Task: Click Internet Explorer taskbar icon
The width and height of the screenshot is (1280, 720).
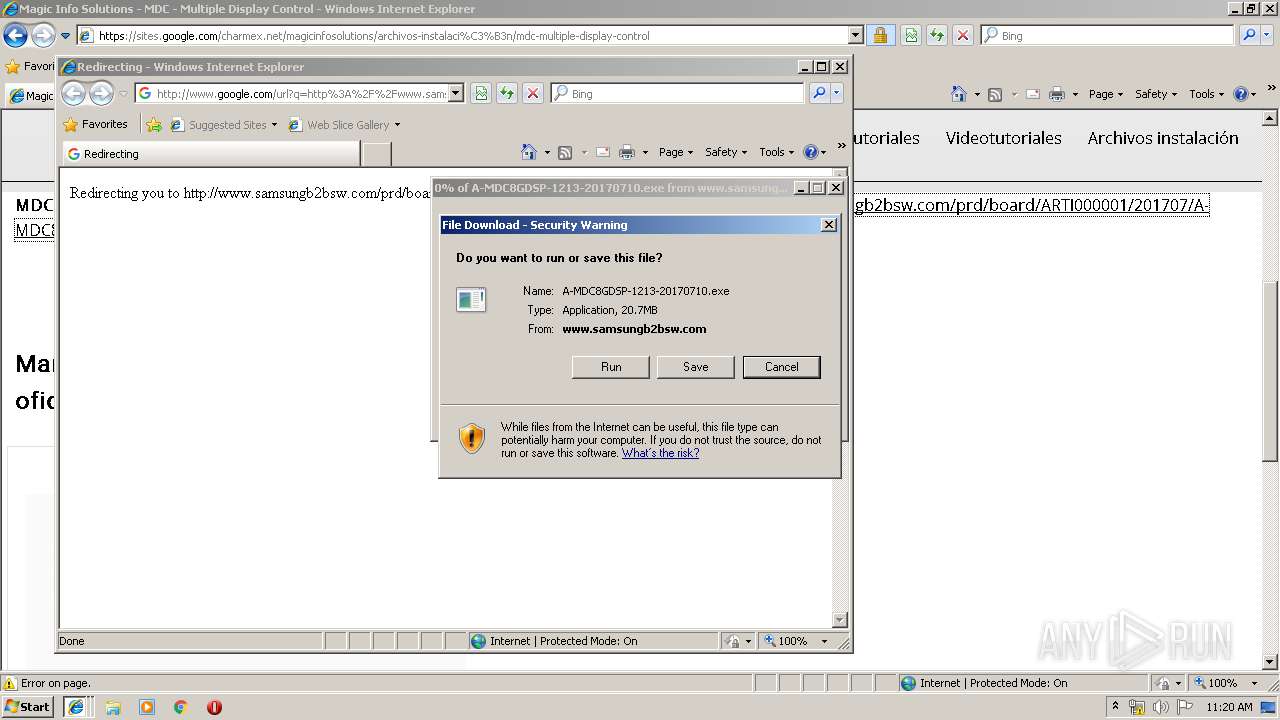Action: (x=76, y=707)
